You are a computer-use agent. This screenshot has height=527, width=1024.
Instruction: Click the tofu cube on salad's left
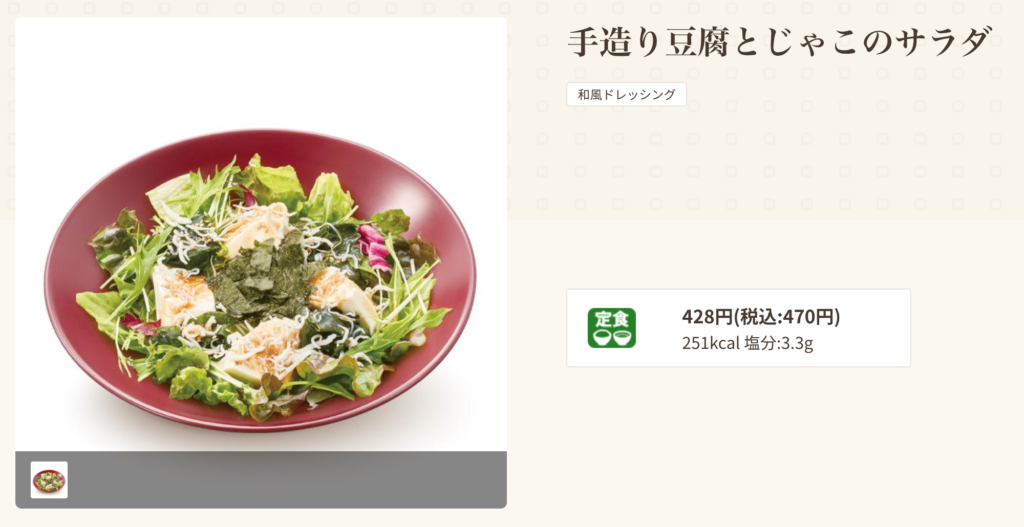pyautogui.click(x=183, y=294)
